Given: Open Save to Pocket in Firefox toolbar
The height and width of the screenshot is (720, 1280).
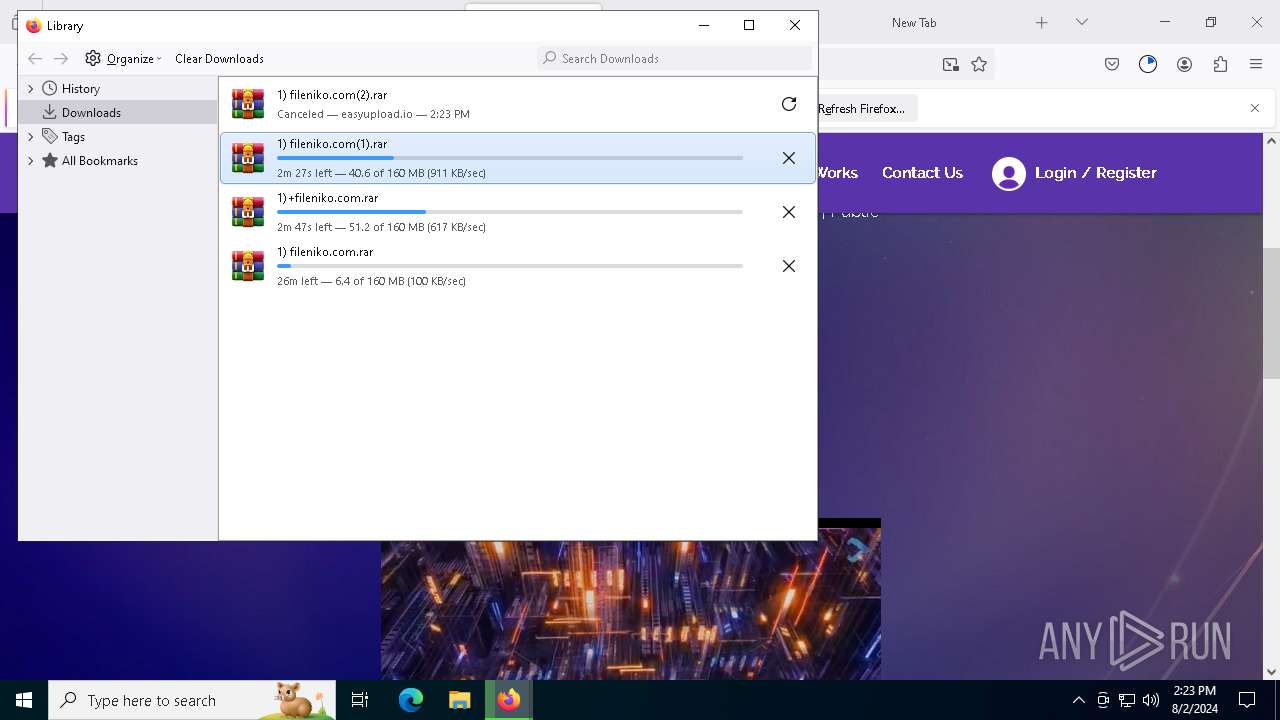Looking at the screenshot, I should pos(1112,64).
